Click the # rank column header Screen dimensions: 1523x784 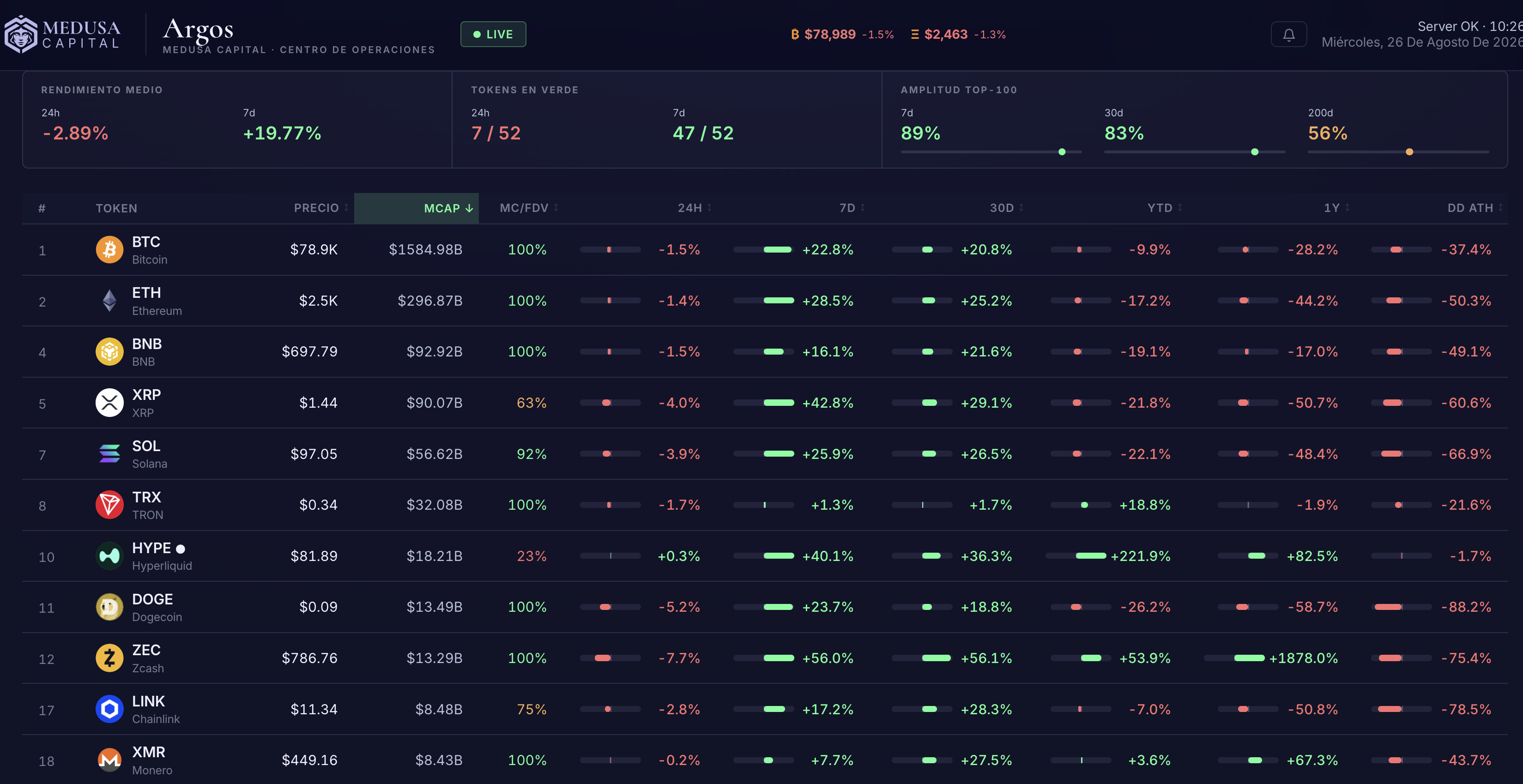(42, 208)
